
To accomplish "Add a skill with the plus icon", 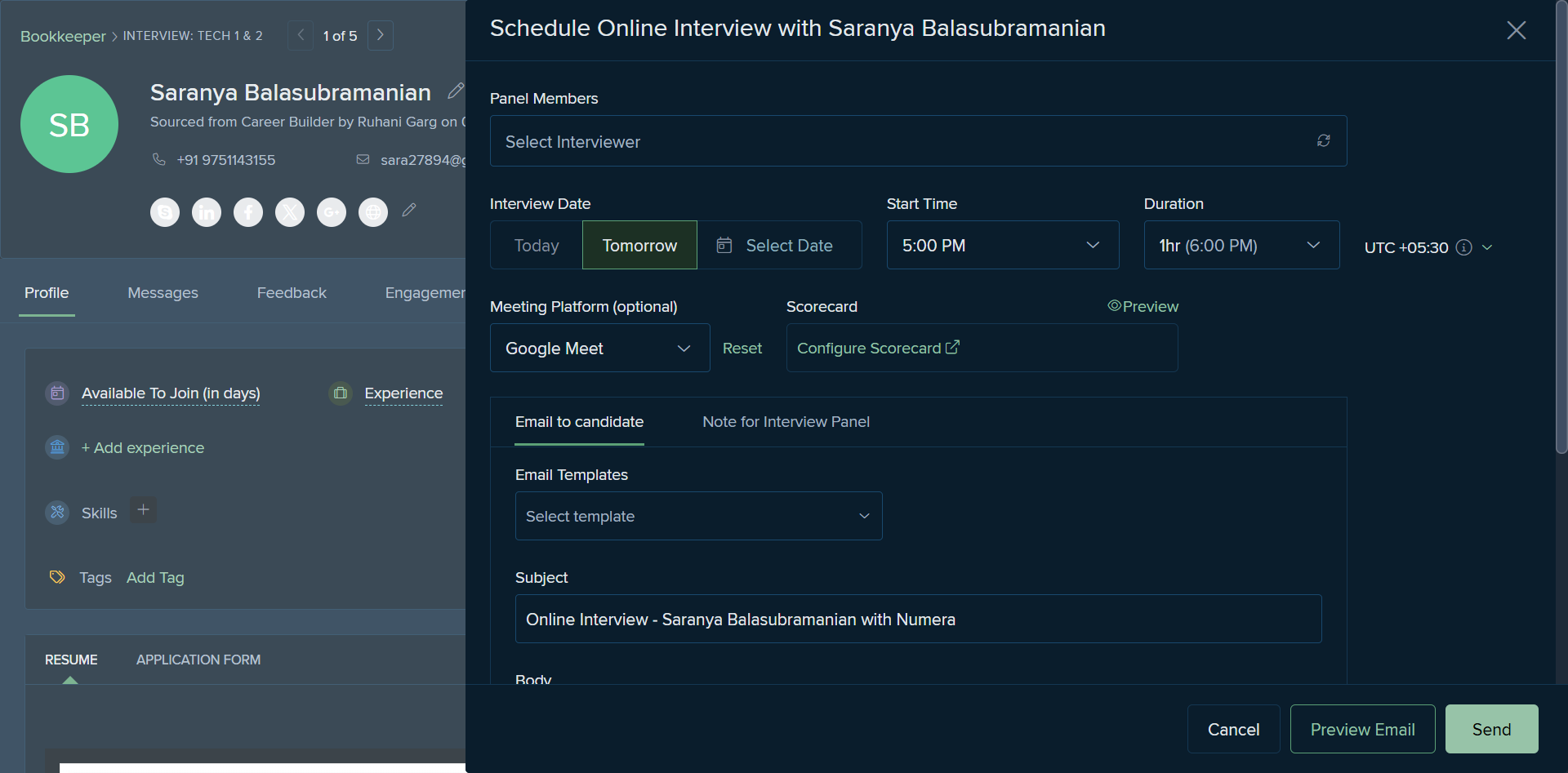I will click(x=144, y=510).
